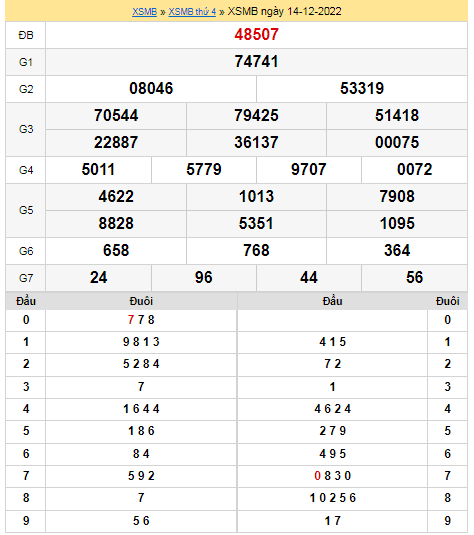Viewport: 474px width, 535px height.
Task: Open the XSMB breadcrumb link
Action: pos(144,12)
